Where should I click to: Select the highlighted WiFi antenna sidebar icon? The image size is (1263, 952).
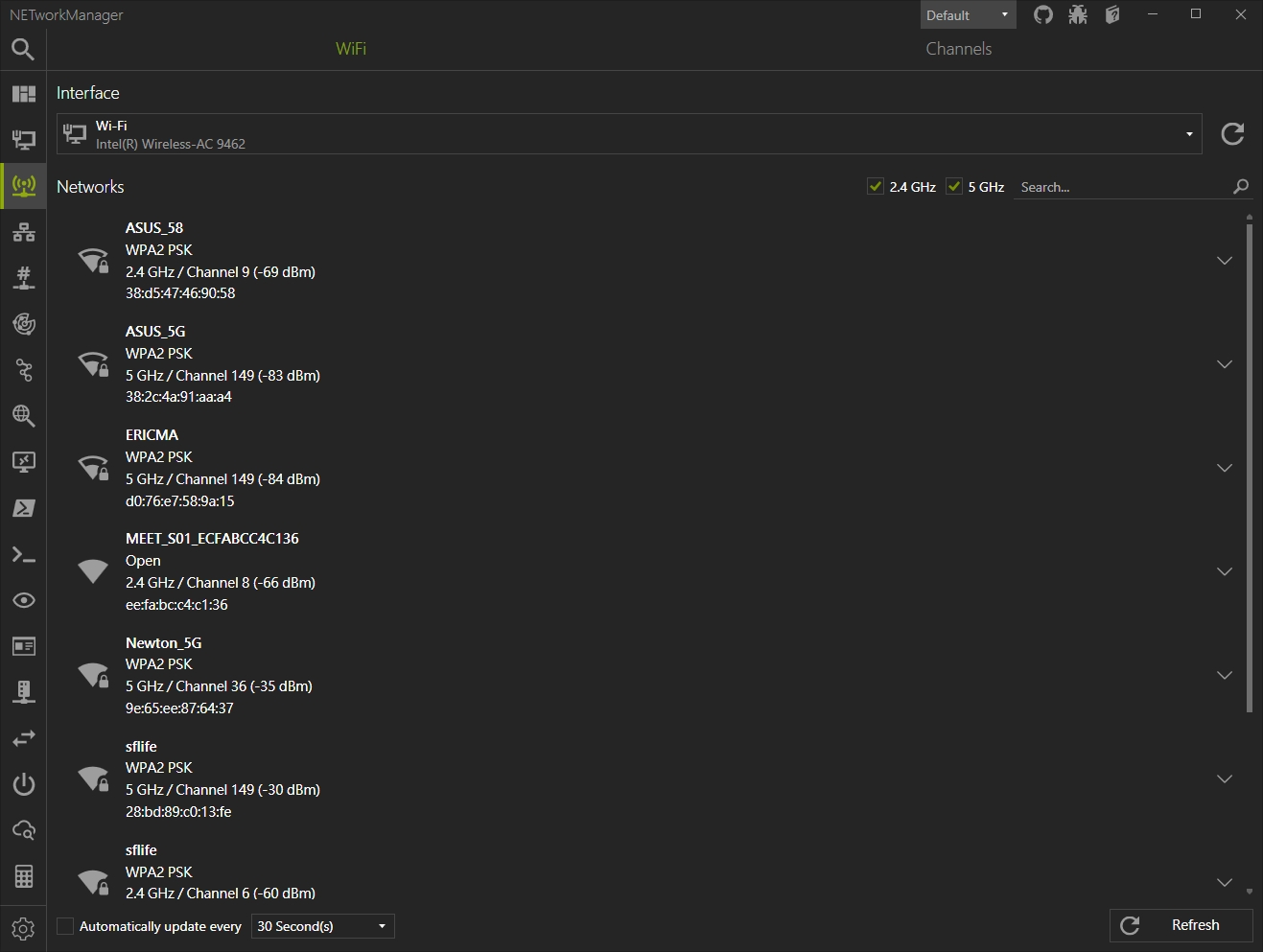coord(23,185)
